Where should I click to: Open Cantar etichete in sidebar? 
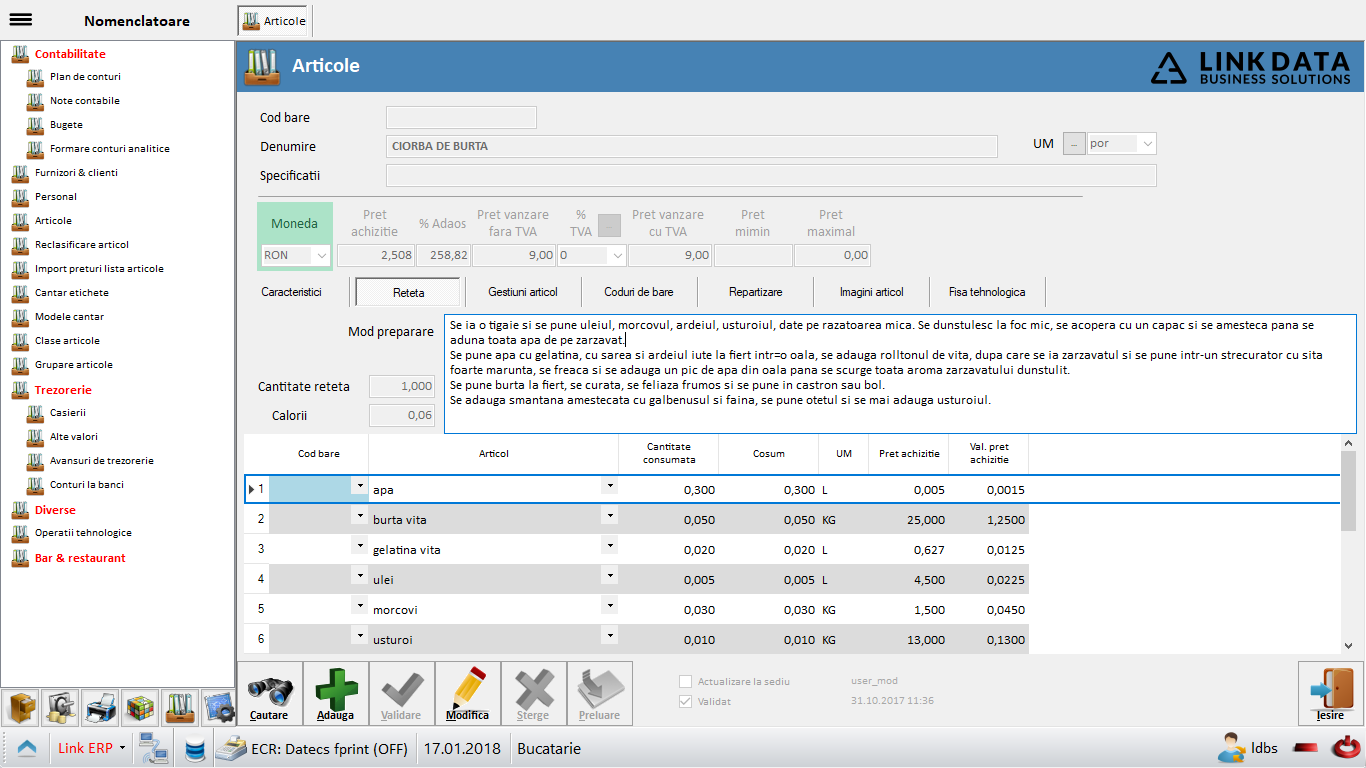[x=72, y=292]
